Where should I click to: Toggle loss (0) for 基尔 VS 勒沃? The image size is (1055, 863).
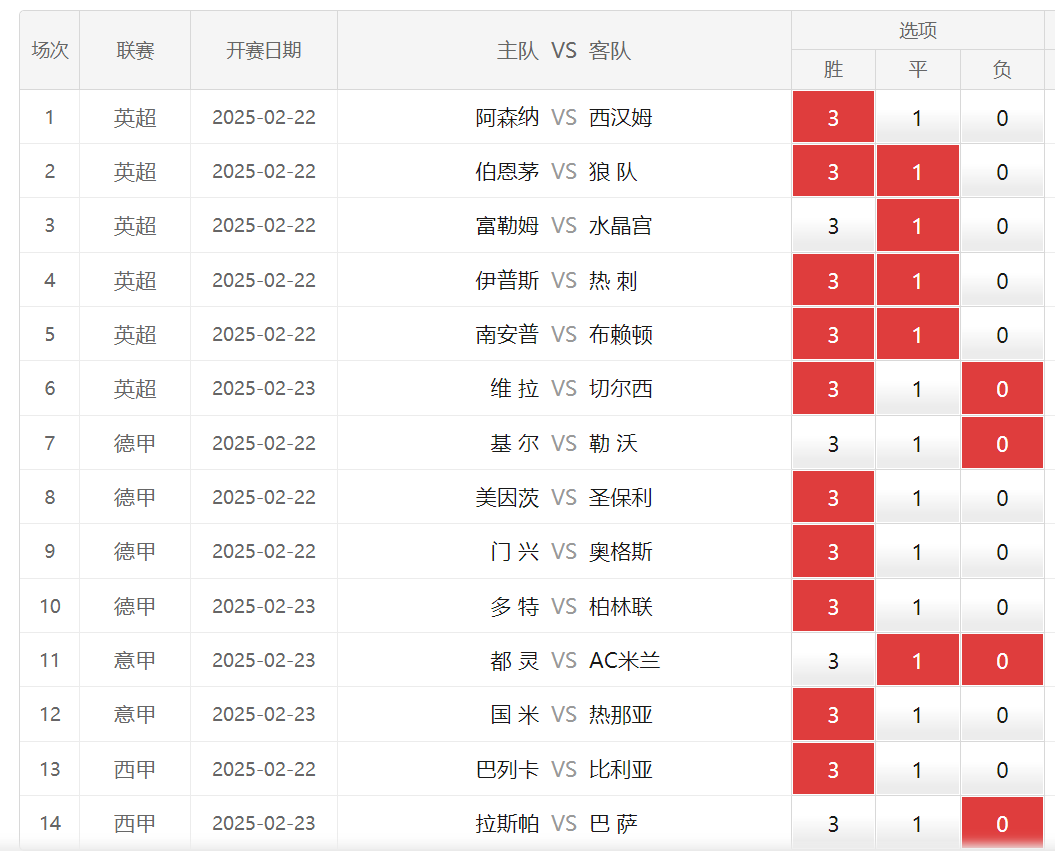[x=1003, y=443]
